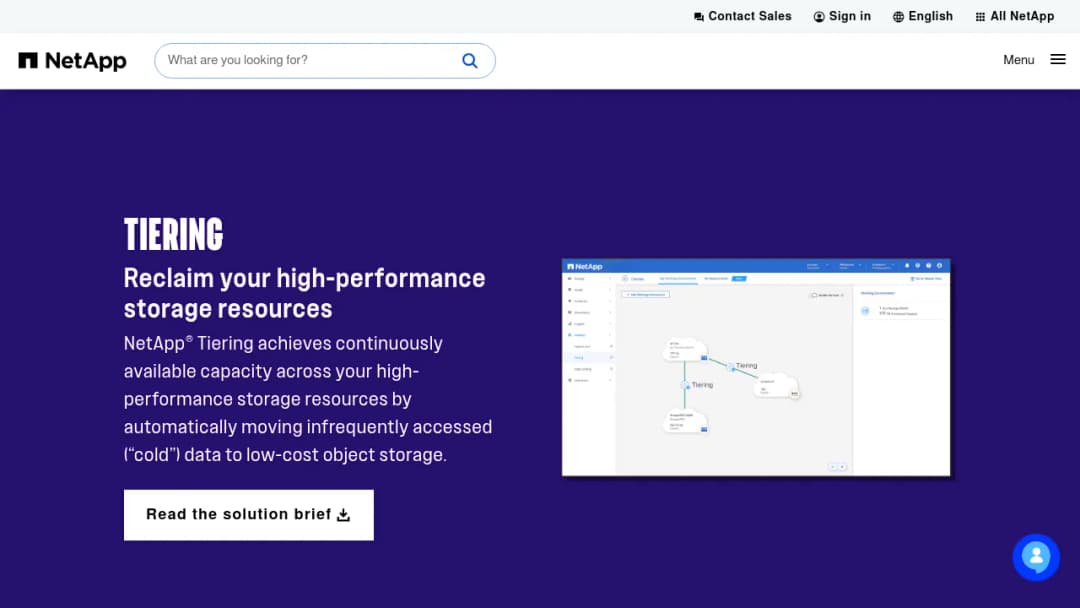
Task: Open the hamburger menu icon
Action: [1058, 60]
